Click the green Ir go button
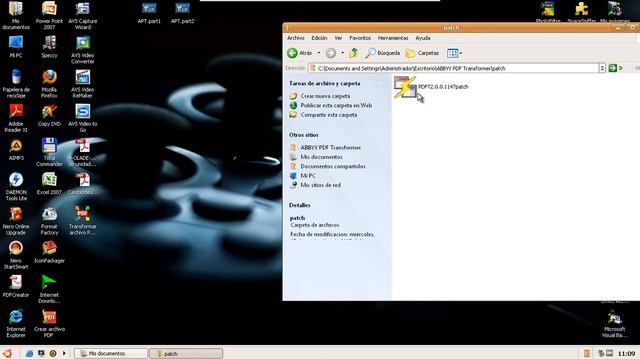 (x=612, y=68)
